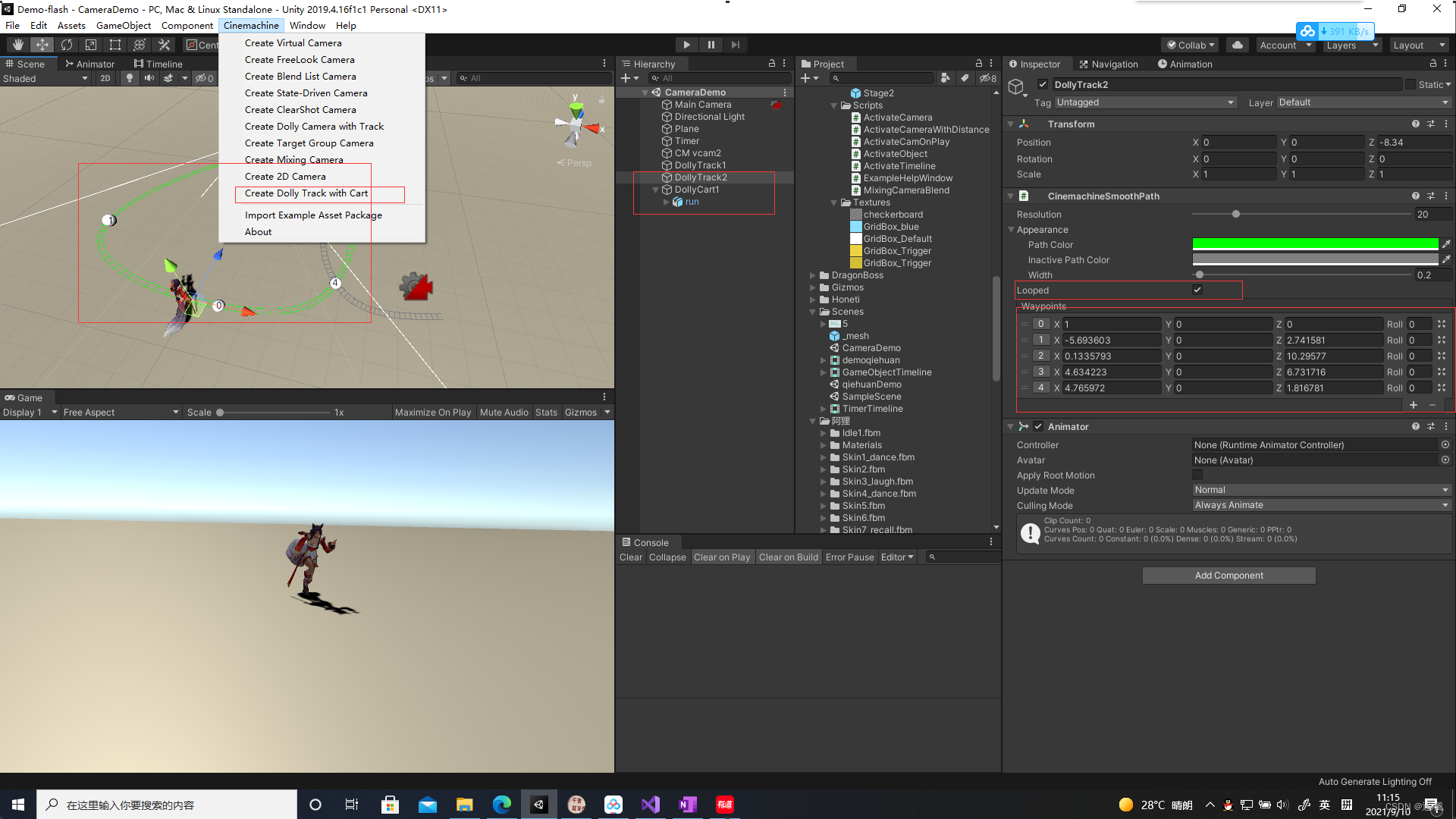The image size is (1456, 819).
Task: Choose Create Dolly Track with Cart
Action: point(306,193)
